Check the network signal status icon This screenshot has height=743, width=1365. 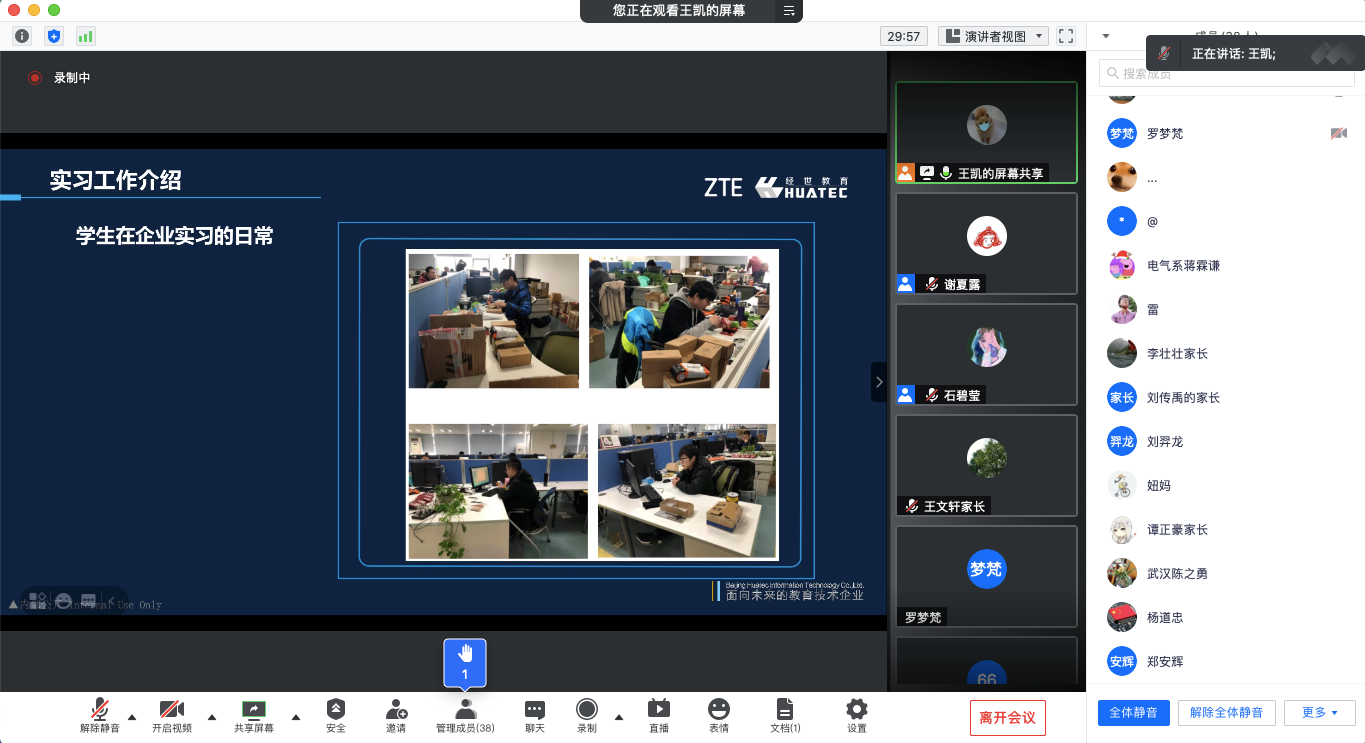85,36
